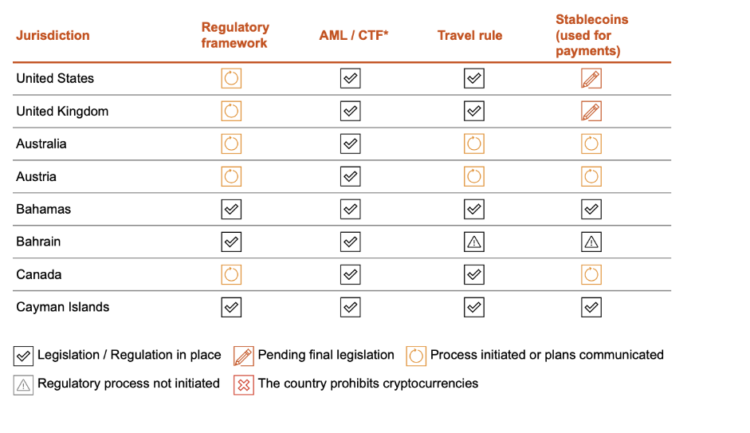750x433 pixels.
Task: Click Bahrain stablecoins warning triangle icon
Action: pos(591,242)
